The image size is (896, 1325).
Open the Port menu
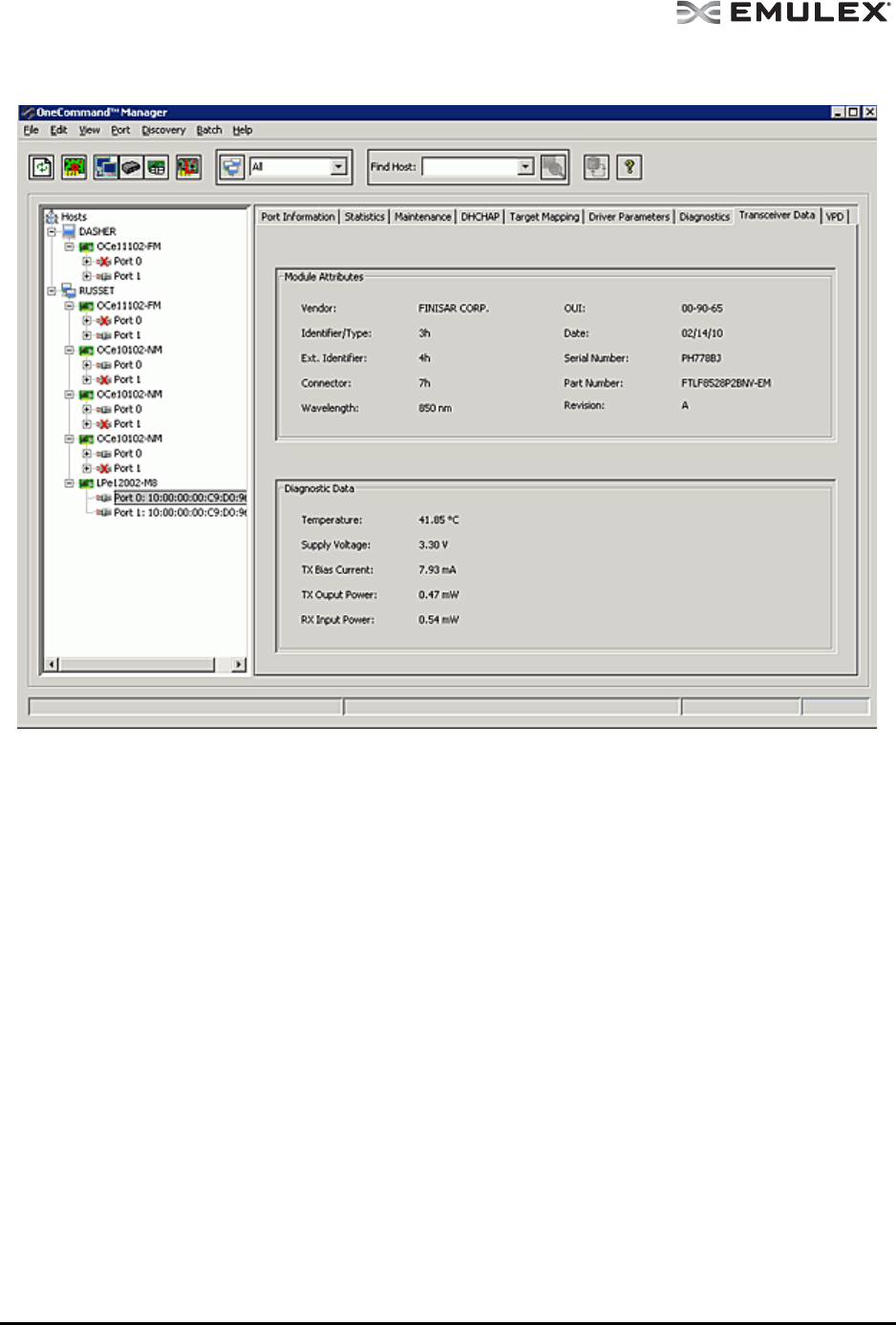tap(120, 130)
